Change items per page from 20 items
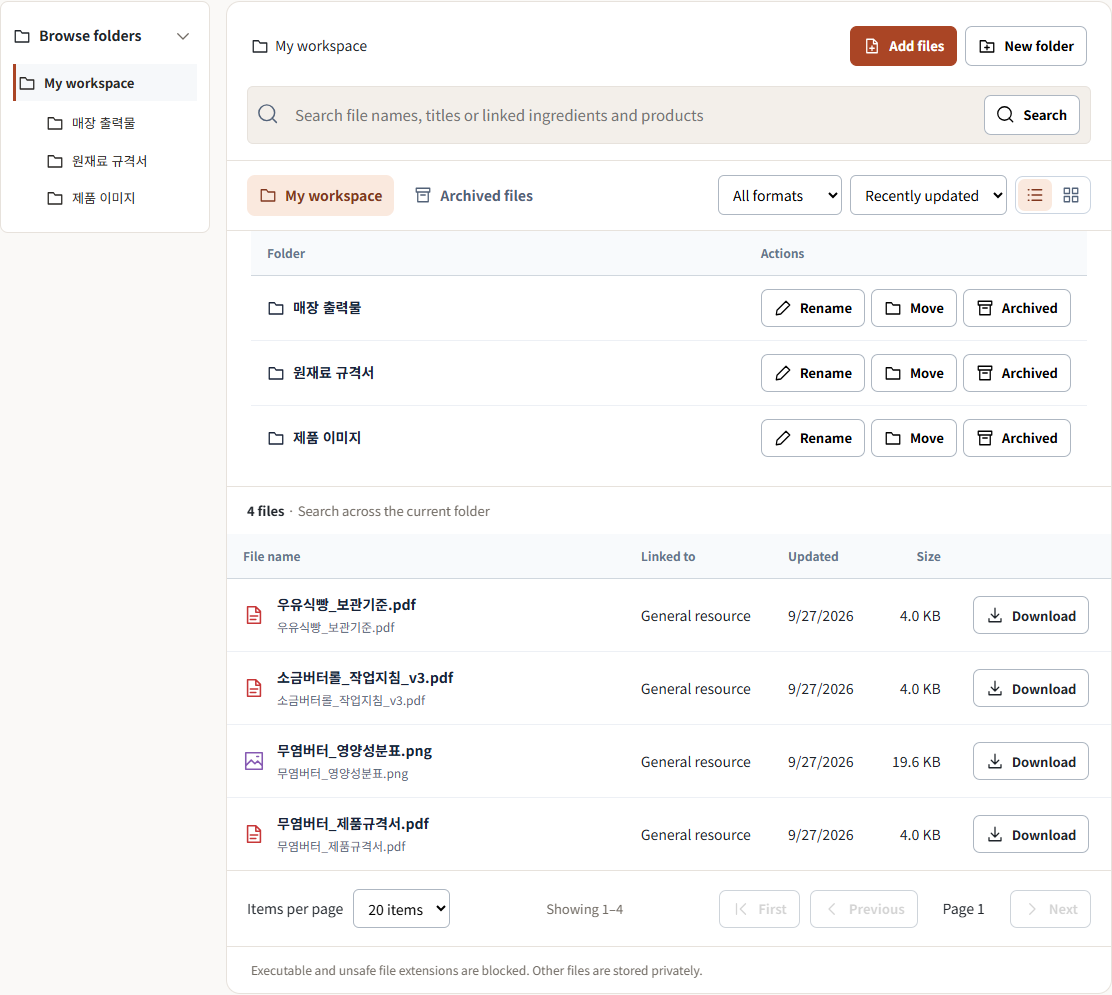Viewport: 1112px width, 995px height. (401, 908)
